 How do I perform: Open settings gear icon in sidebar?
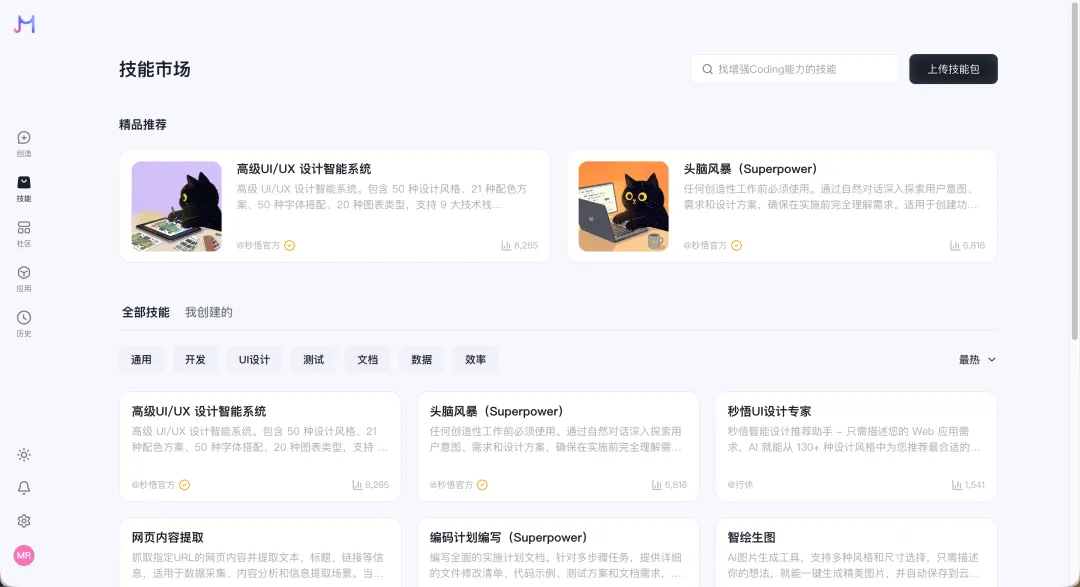(24, 521)
